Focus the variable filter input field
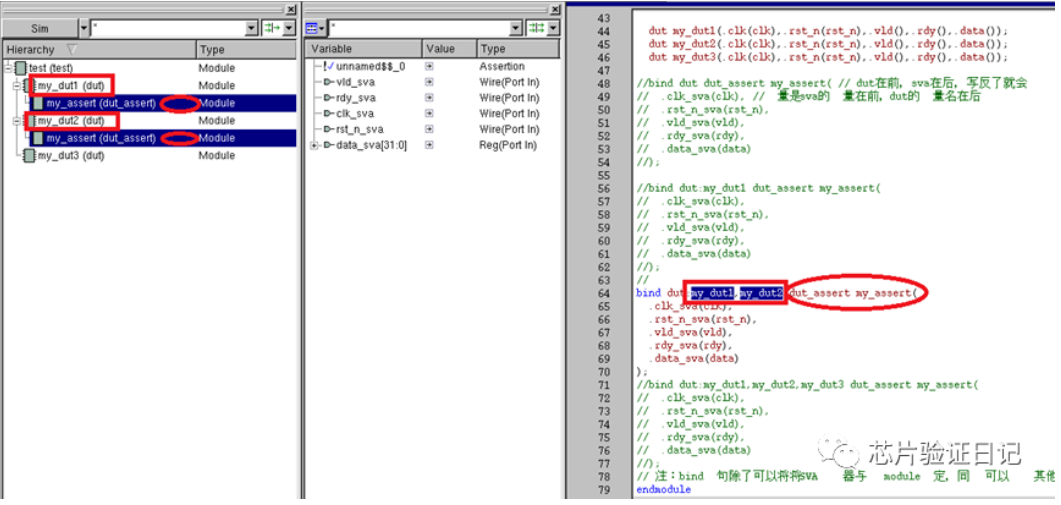Image resolution: width=1061 pixels, height=505 pixels. point(419,28)
